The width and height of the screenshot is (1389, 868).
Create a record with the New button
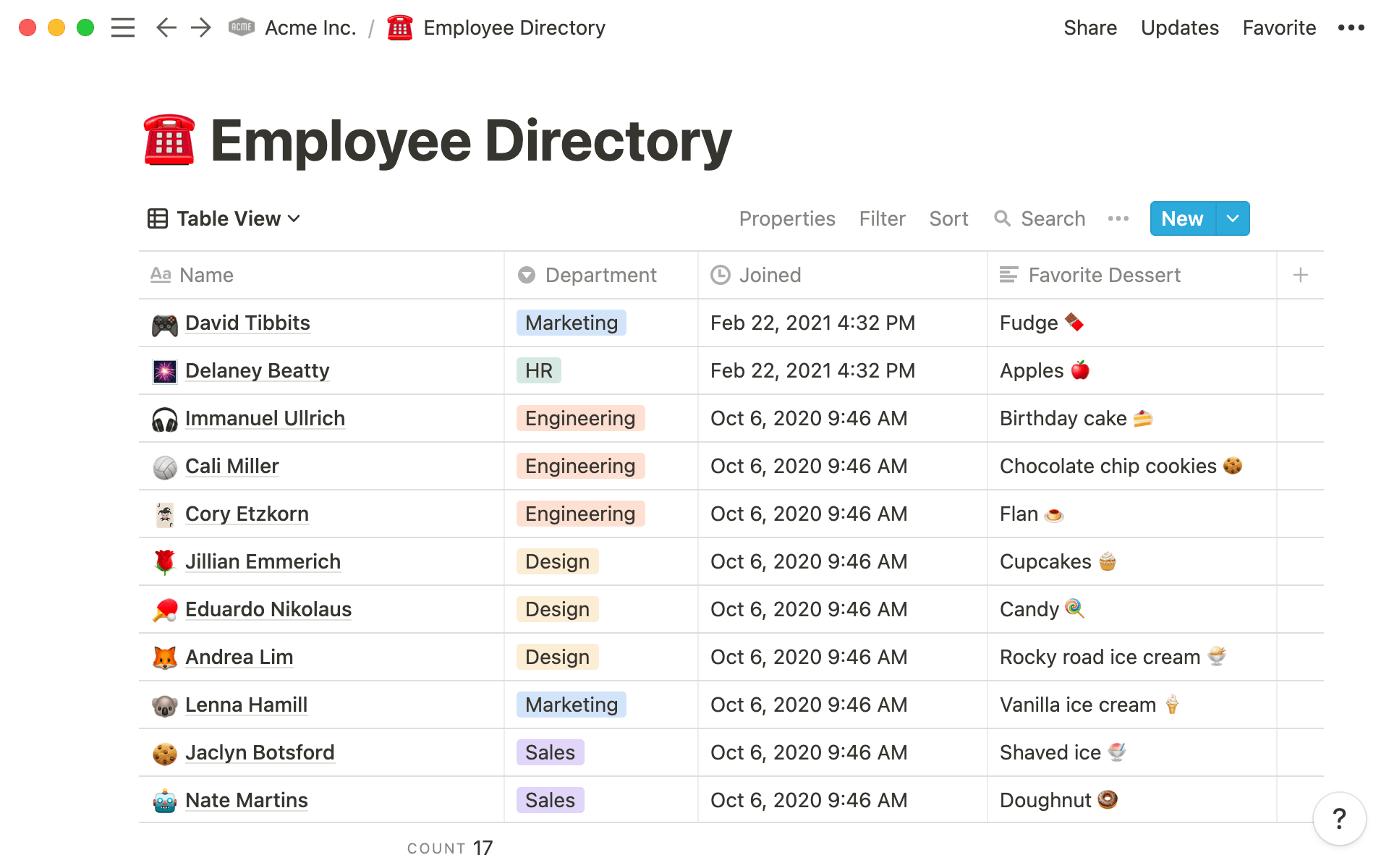click(1181, 218)
